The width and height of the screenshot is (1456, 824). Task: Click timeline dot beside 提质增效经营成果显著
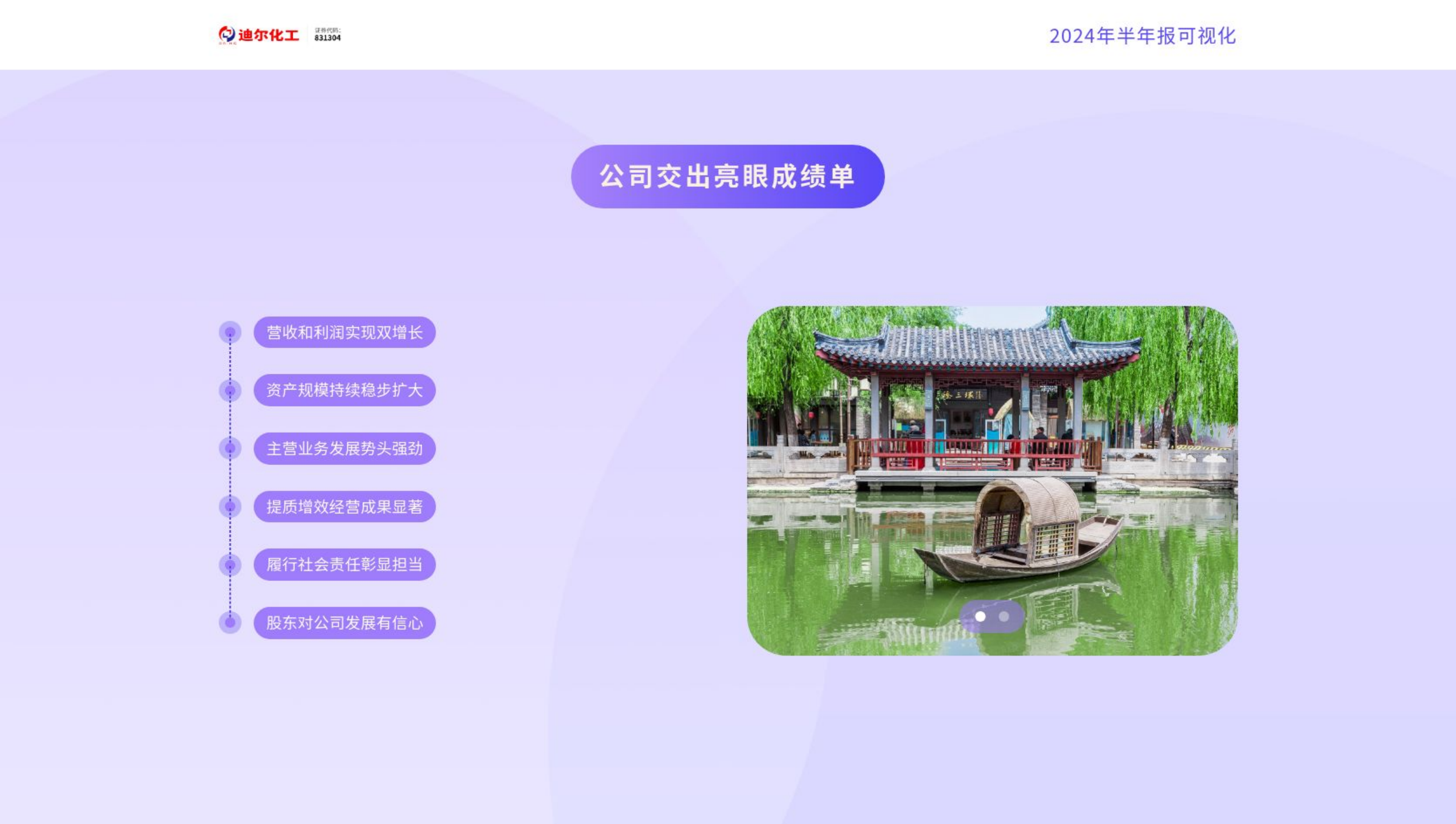tap(230, 507)
